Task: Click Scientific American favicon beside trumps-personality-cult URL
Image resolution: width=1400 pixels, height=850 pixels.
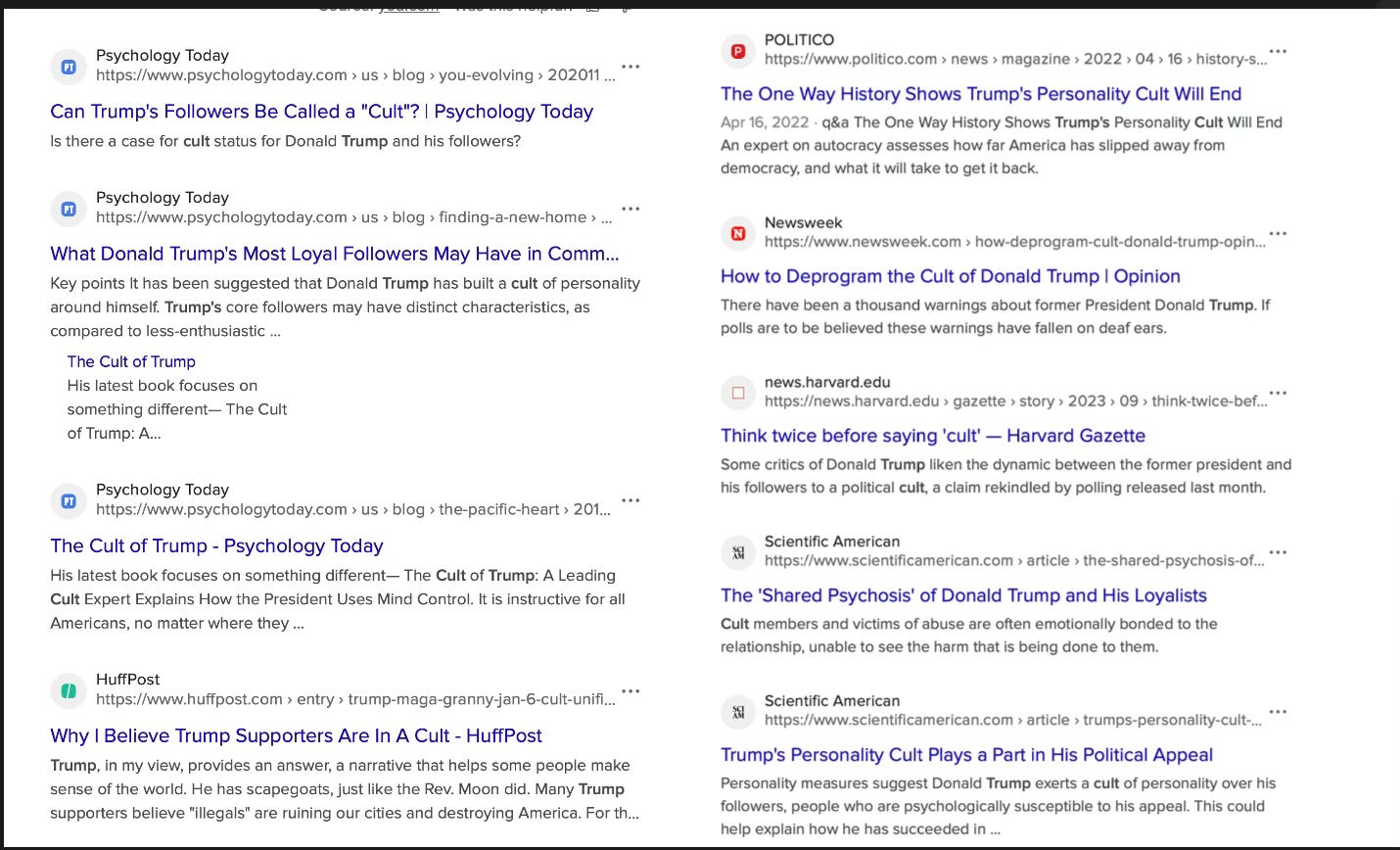Action: (738, 712)
